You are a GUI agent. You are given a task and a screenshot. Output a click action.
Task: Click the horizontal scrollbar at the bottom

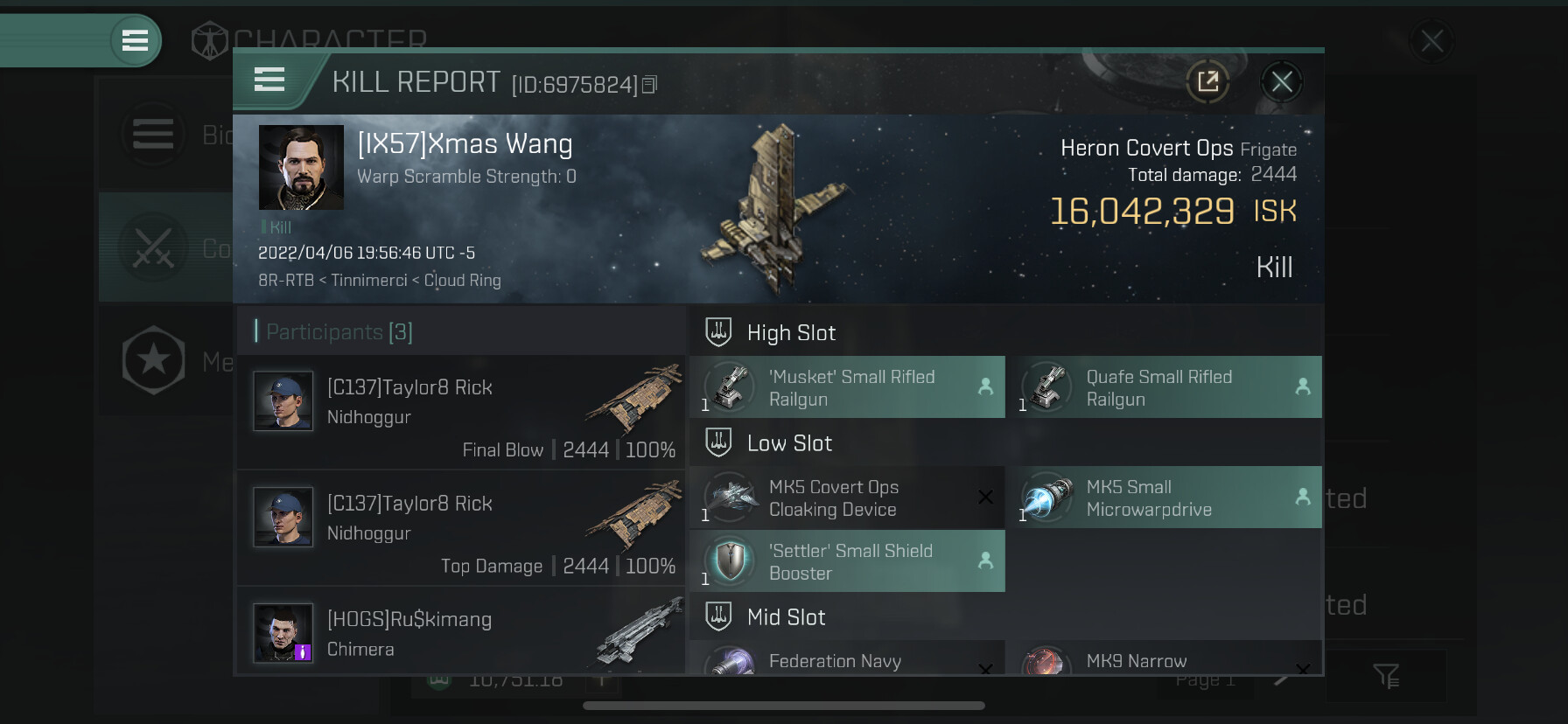pos(784,706)
